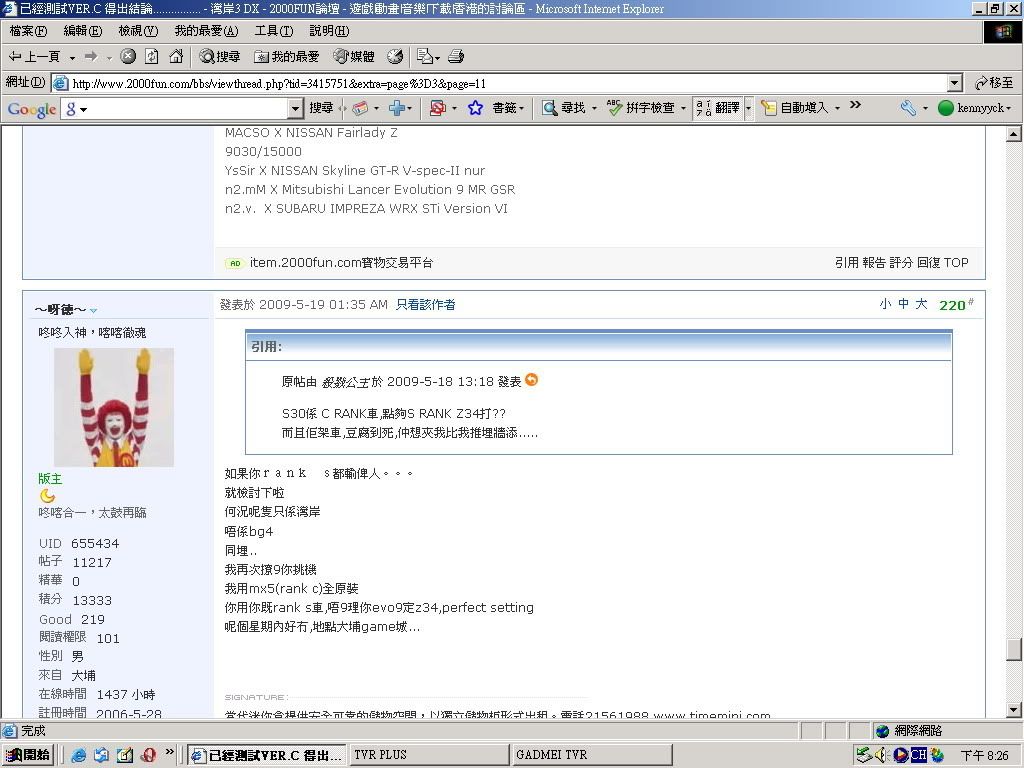The width and height of the screenshot is (1024, 768).
Task: Toggle the 搜尋 search pane button
Action: pyautogui.click(x=219, y=57)
